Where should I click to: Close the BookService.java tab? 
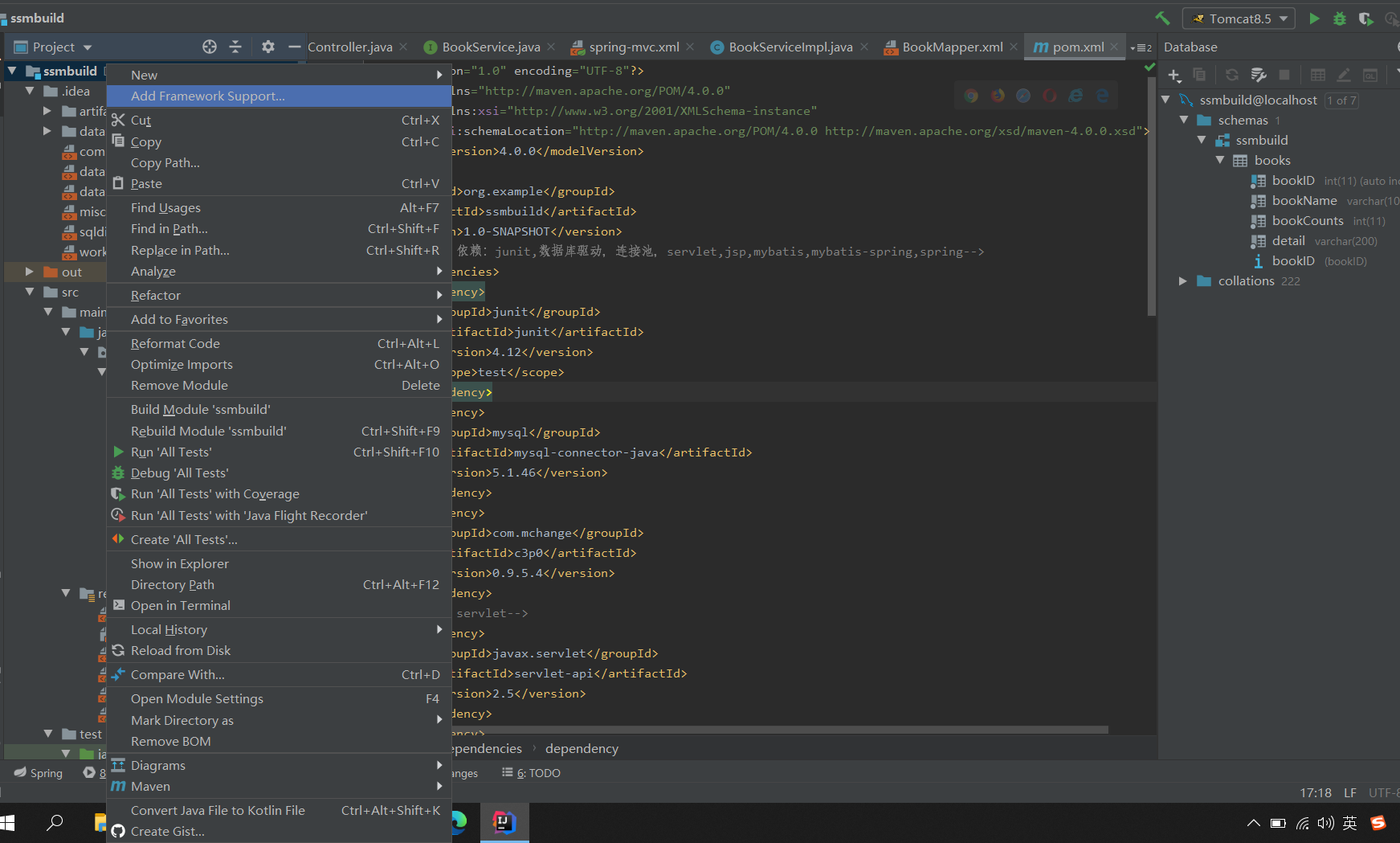tap(551, 47)
